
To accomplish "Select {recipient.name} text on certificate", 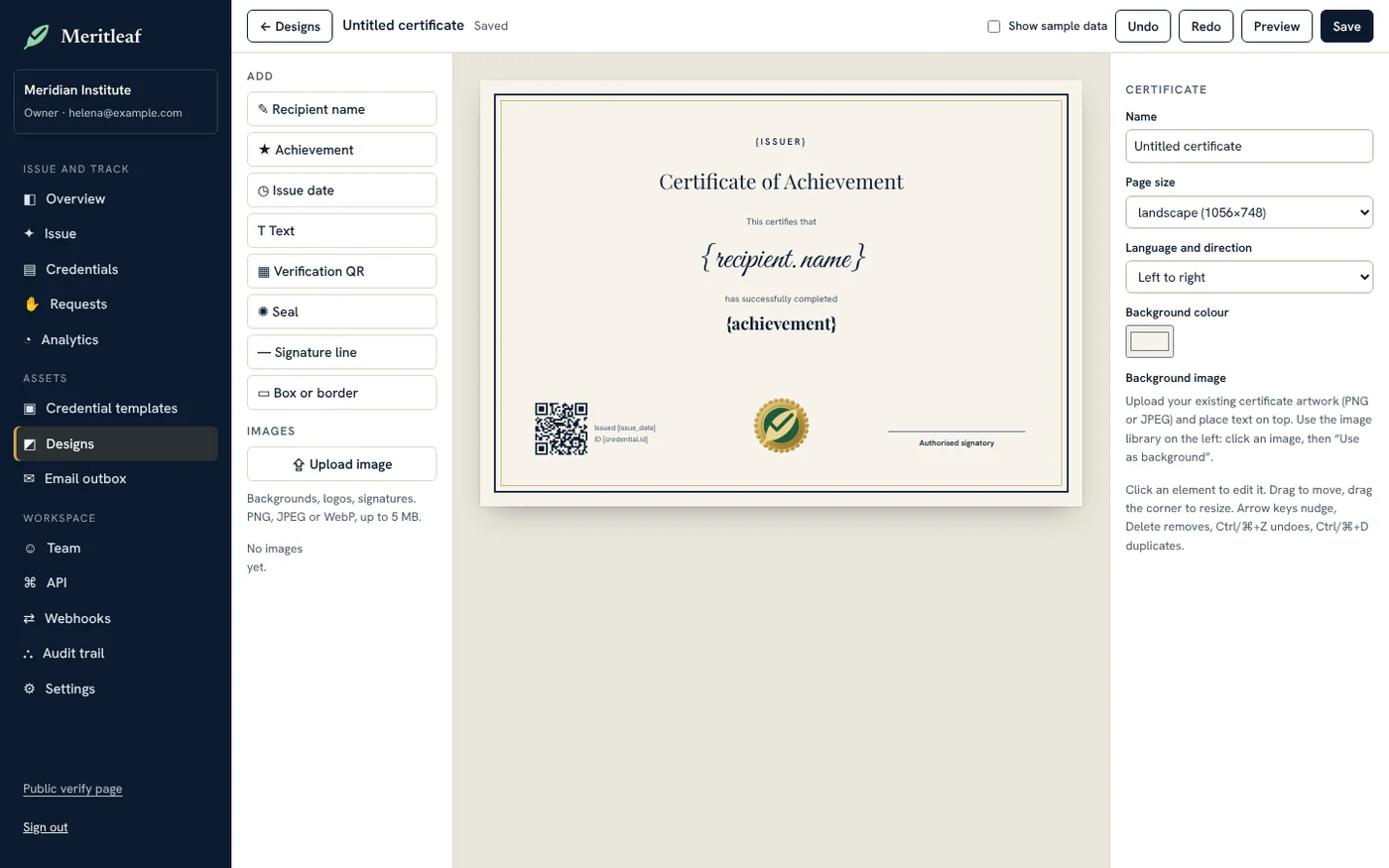I will coord(783,259).
